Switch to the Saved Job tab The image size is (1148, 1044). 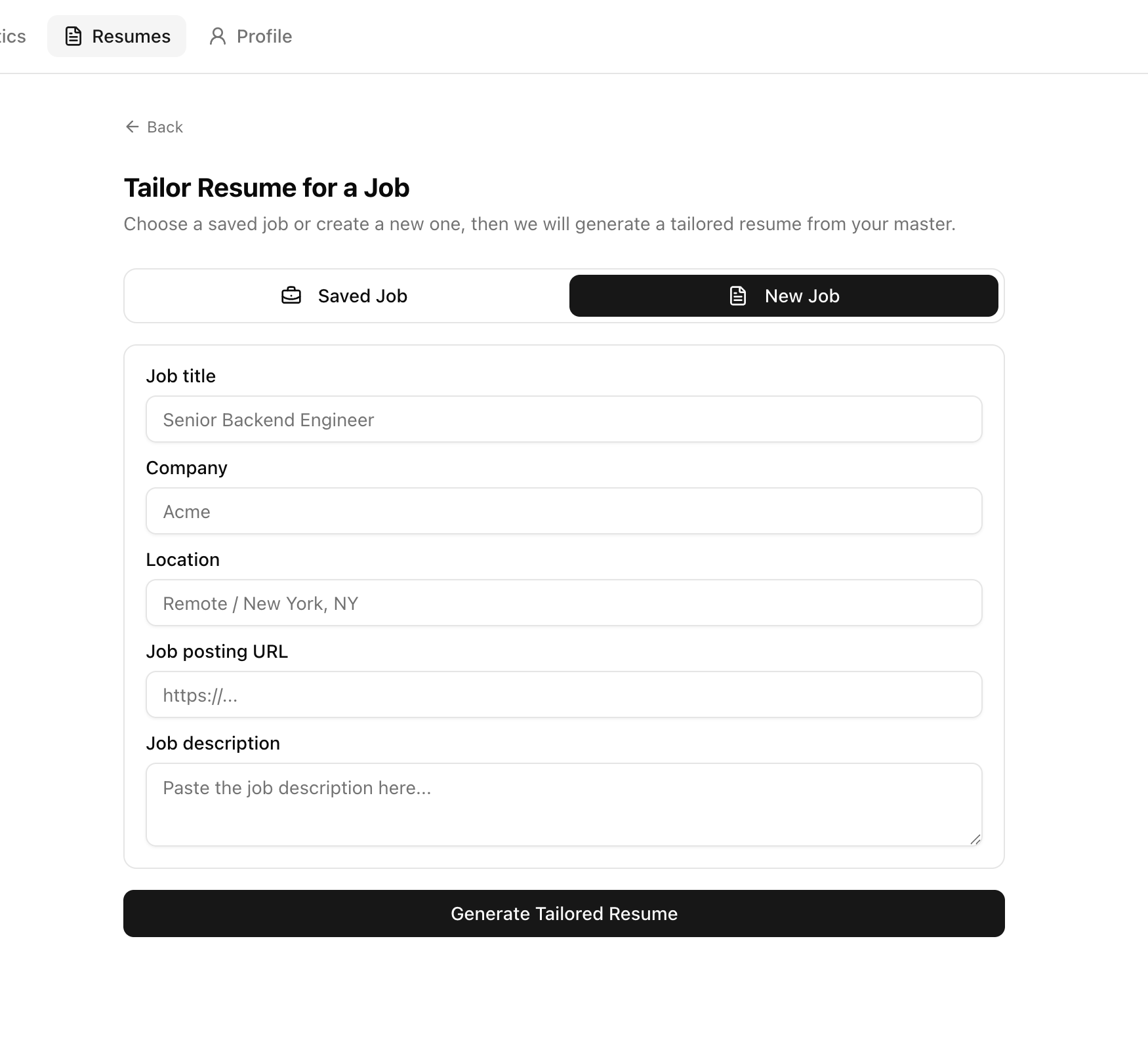tap(346, 296)
